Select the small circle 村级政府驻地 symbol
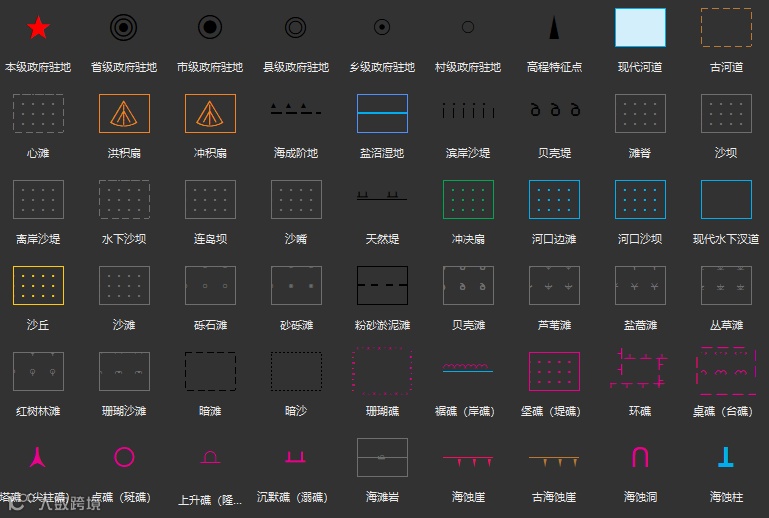This screenshot has width=769, height=518. [x=468, y=27]
